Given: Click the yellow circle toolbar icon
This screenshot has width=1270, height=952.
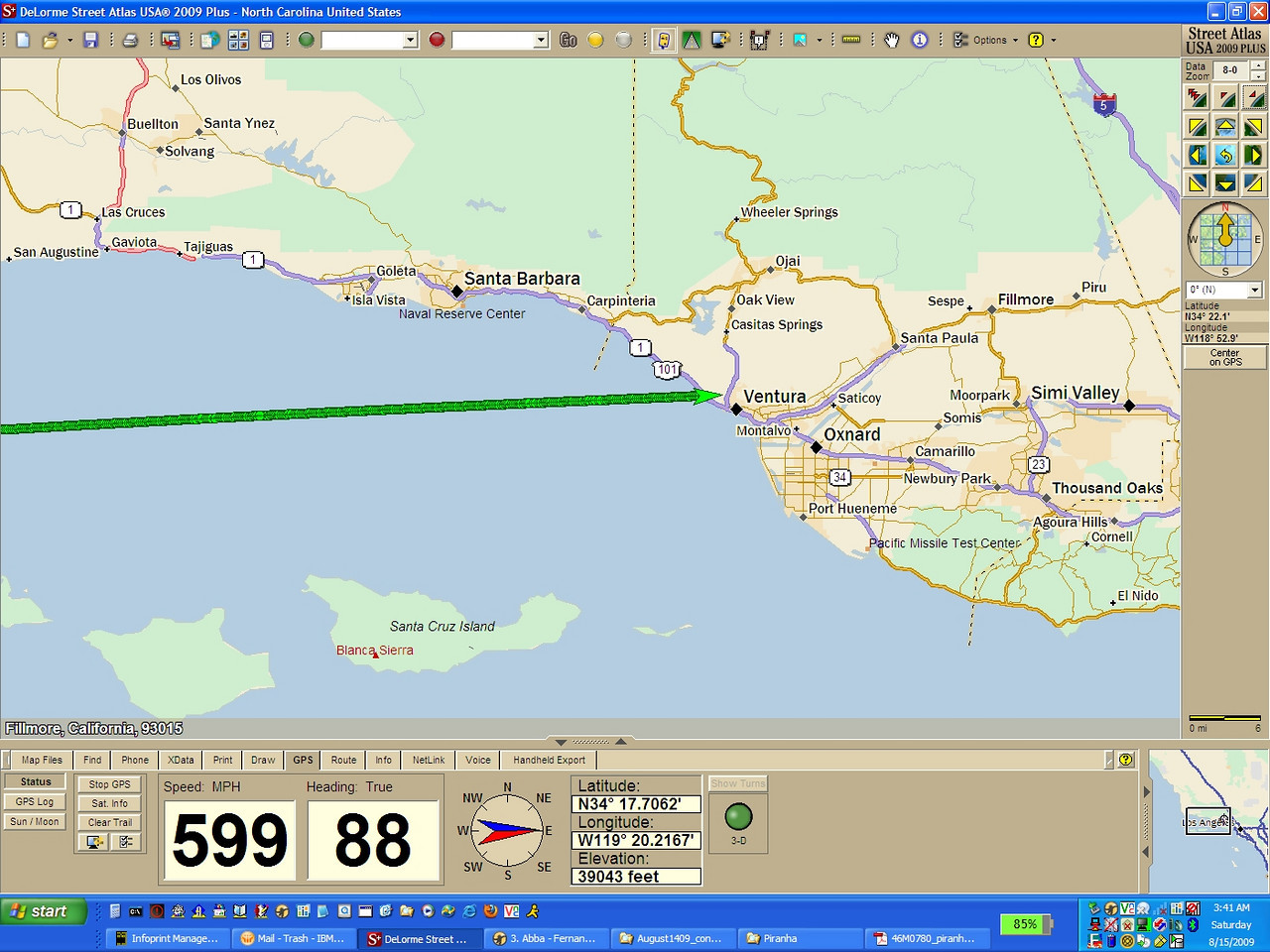Looking at the screenshot, I should click(595, 40).
